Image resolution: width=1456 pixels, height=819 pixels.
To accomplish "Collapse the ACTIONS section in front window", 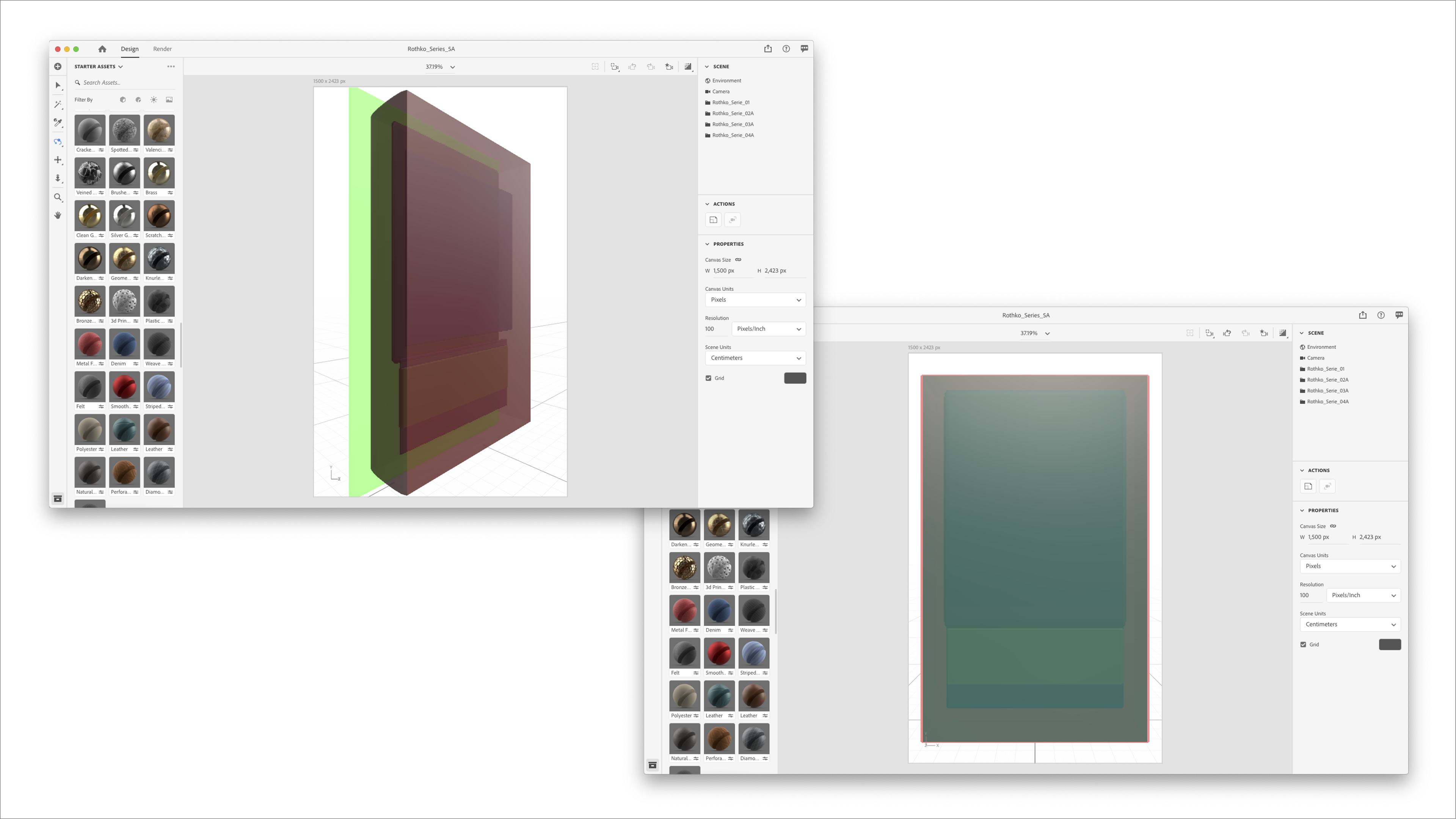I will coord(706,204).
